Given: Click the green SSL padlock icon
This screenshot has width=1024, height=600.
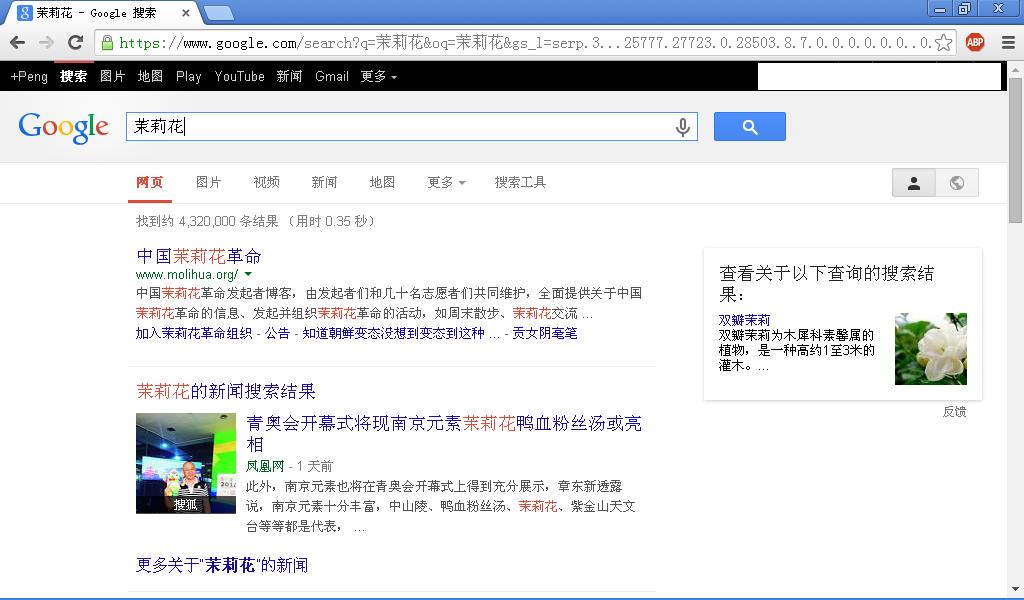Looking at the screenshot, I should tap(107, 43).
